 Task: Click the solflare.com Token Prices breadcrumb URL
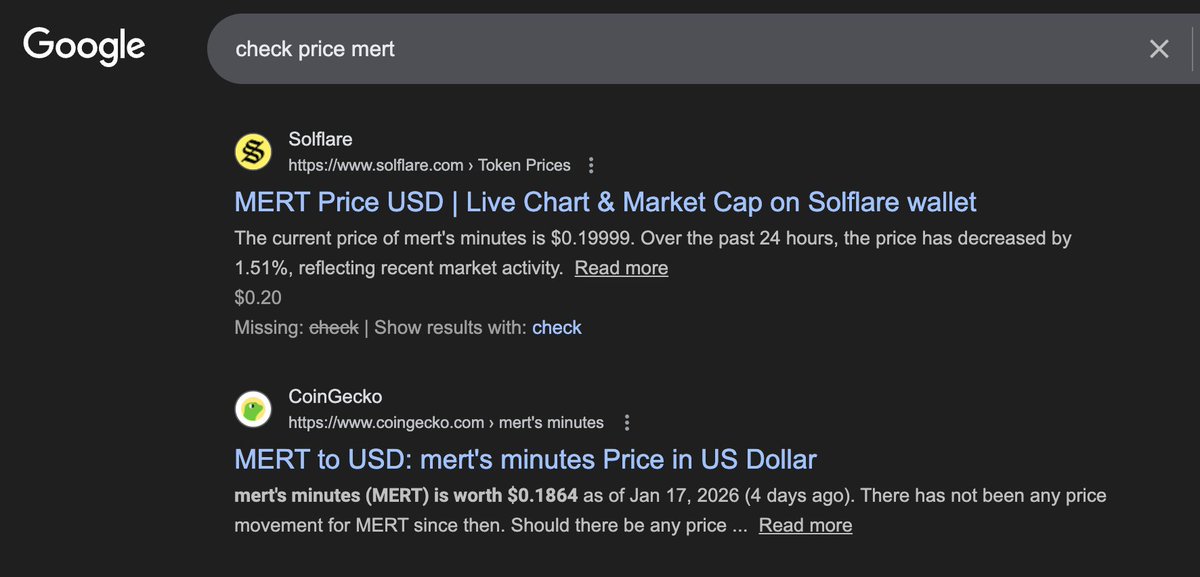[x=429, y=165]
